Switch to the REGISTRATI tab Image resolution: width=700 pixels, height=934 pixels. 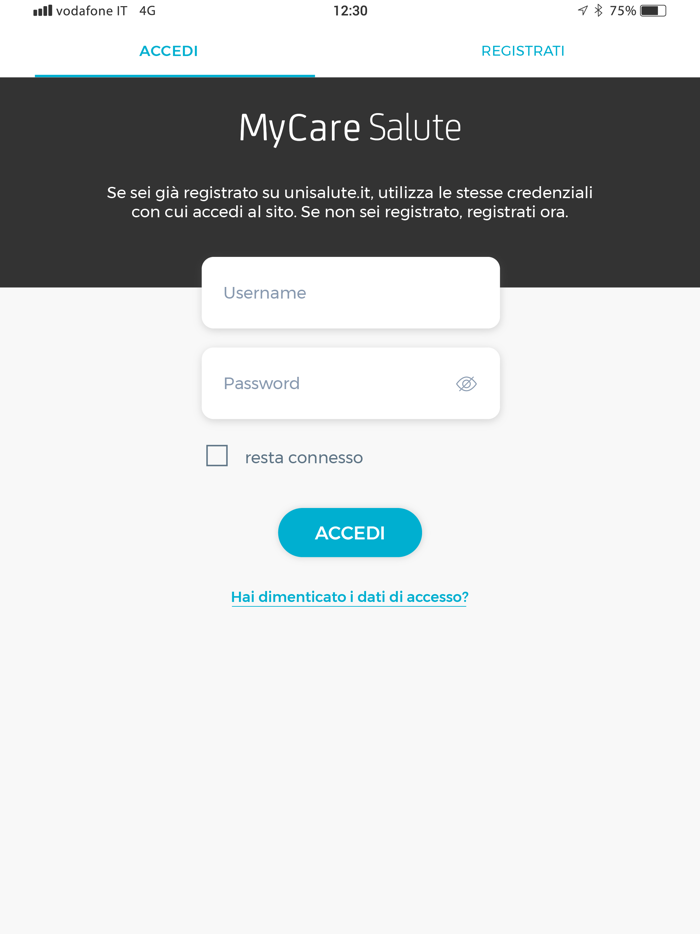[x=523, y=50]
